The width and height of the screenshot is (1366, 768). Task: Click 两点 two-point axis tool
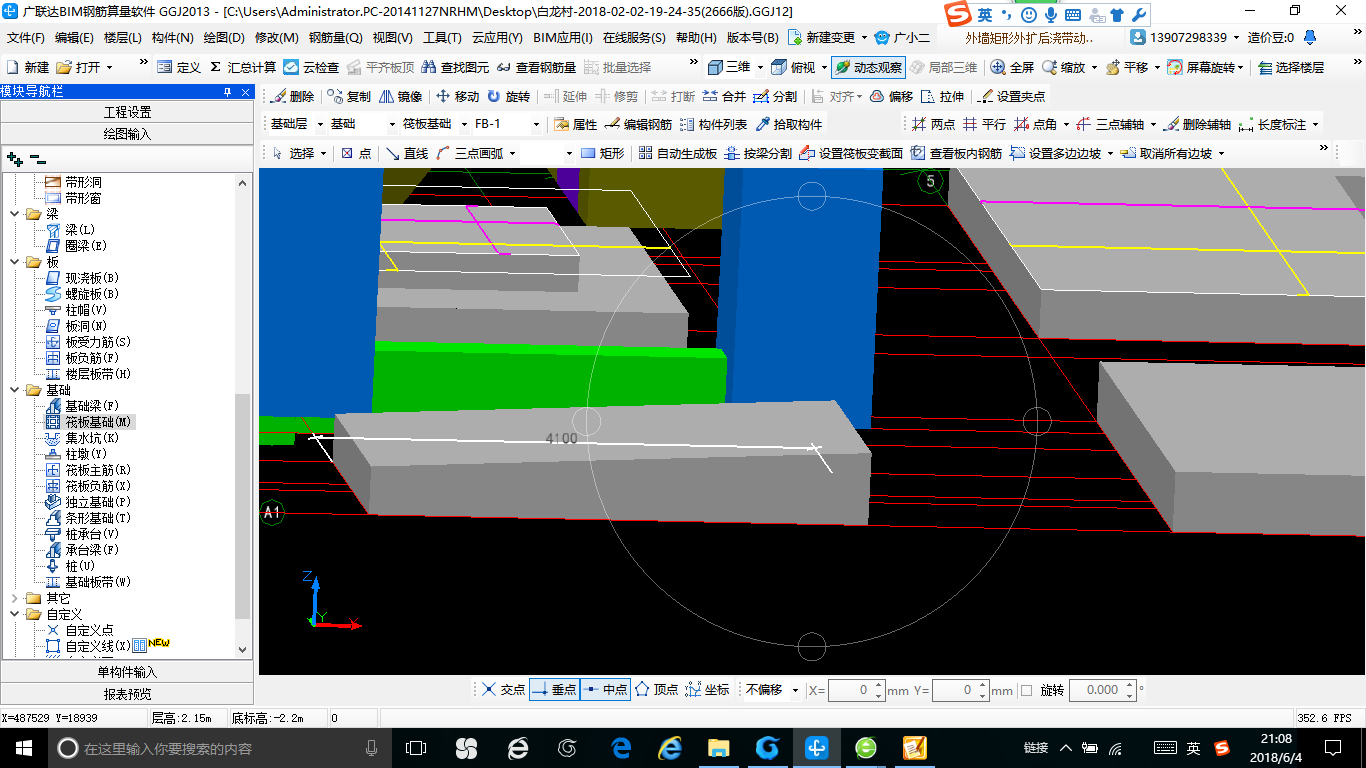(933, 125)
